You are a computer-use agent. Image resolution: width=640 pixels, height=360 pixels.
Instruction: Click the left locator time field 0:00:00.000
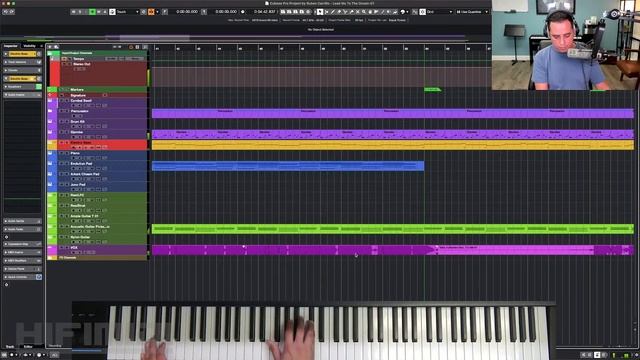coord(187,12)
